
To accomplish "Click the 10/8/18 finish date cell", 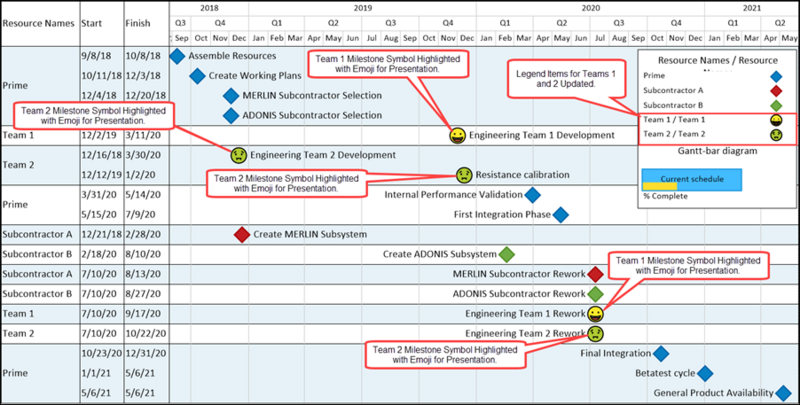I will (x=143, y=56).
